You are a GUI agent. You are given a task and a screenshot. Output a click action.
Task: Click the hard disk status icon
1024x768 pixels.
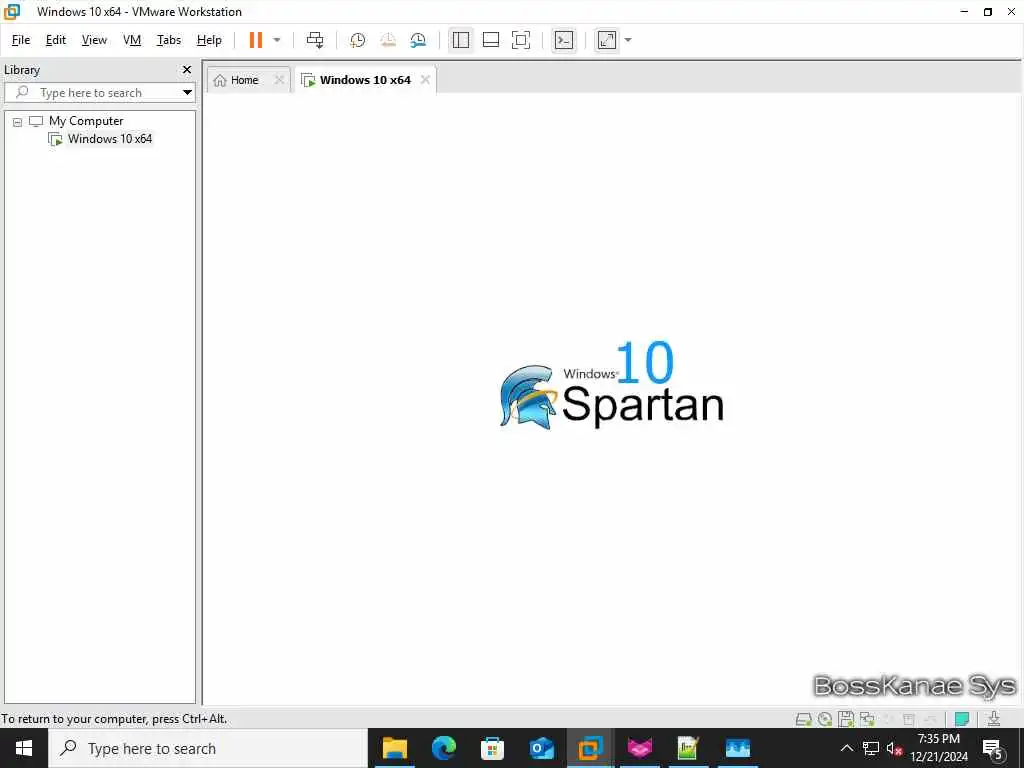tap(803, 719)
